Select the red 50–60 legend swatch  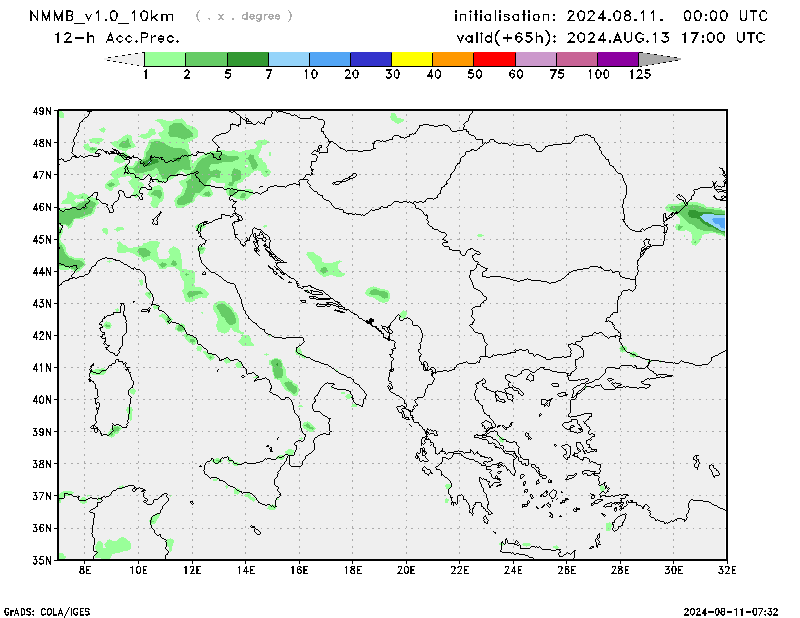(x=495, y=59)
